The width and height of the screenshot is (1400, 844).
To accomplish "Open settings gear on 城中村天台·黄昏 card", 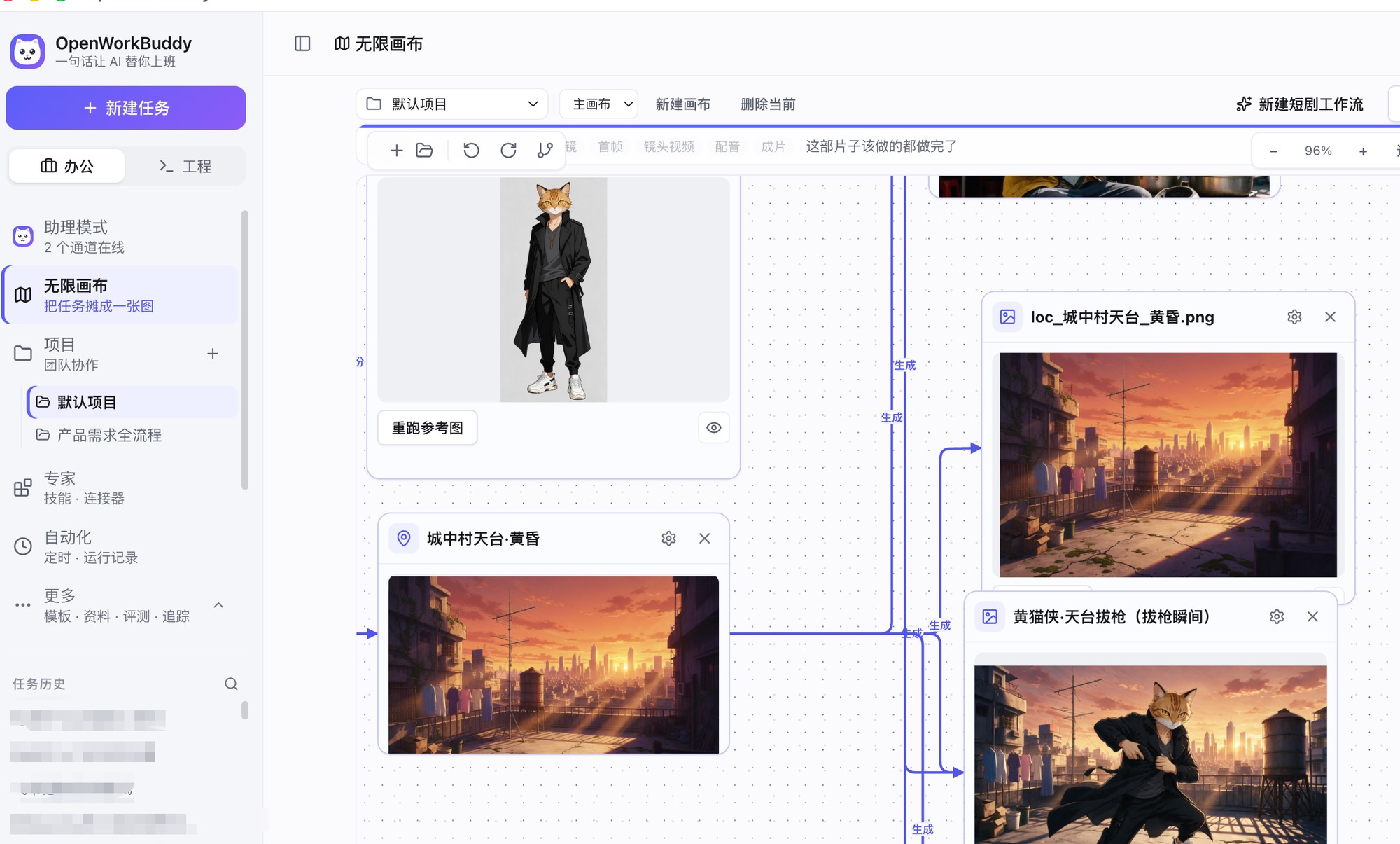I will (668, 538).
